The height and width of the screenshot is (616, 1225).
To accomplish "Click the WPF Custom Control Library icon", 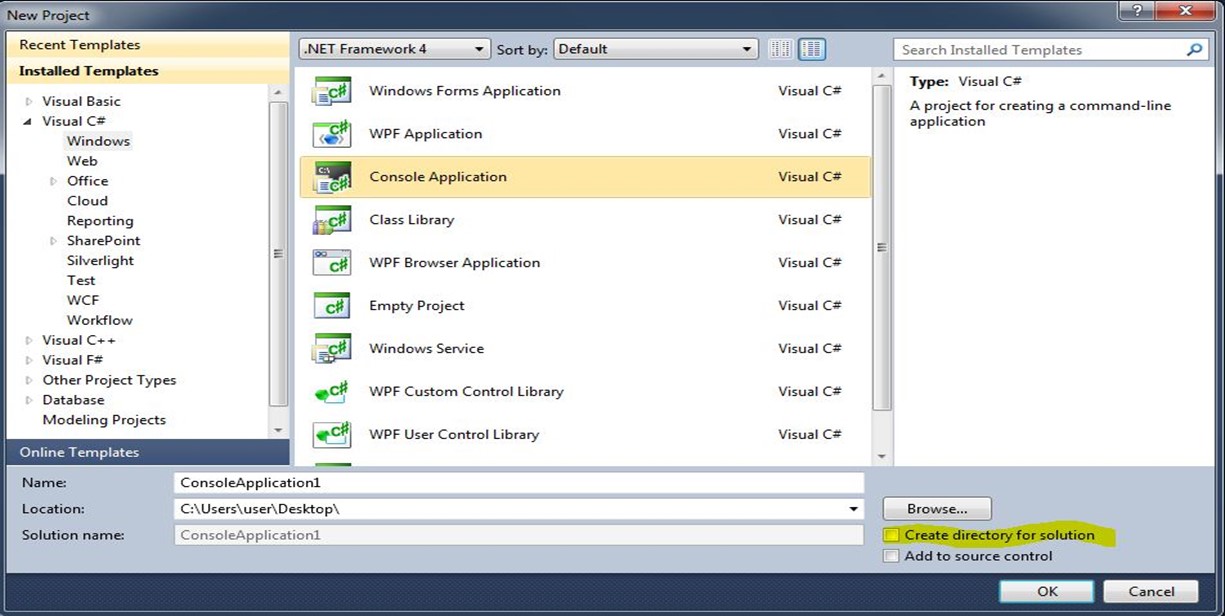I will tap(331, 392).
